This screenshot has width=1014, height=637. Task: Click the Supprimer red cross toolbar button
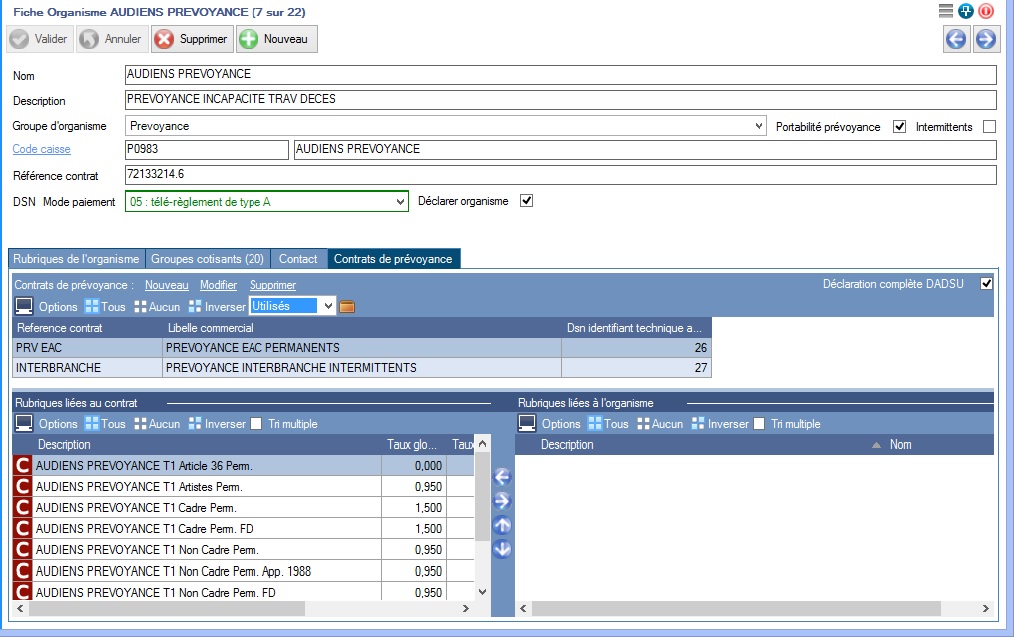[x=192, y=39]
